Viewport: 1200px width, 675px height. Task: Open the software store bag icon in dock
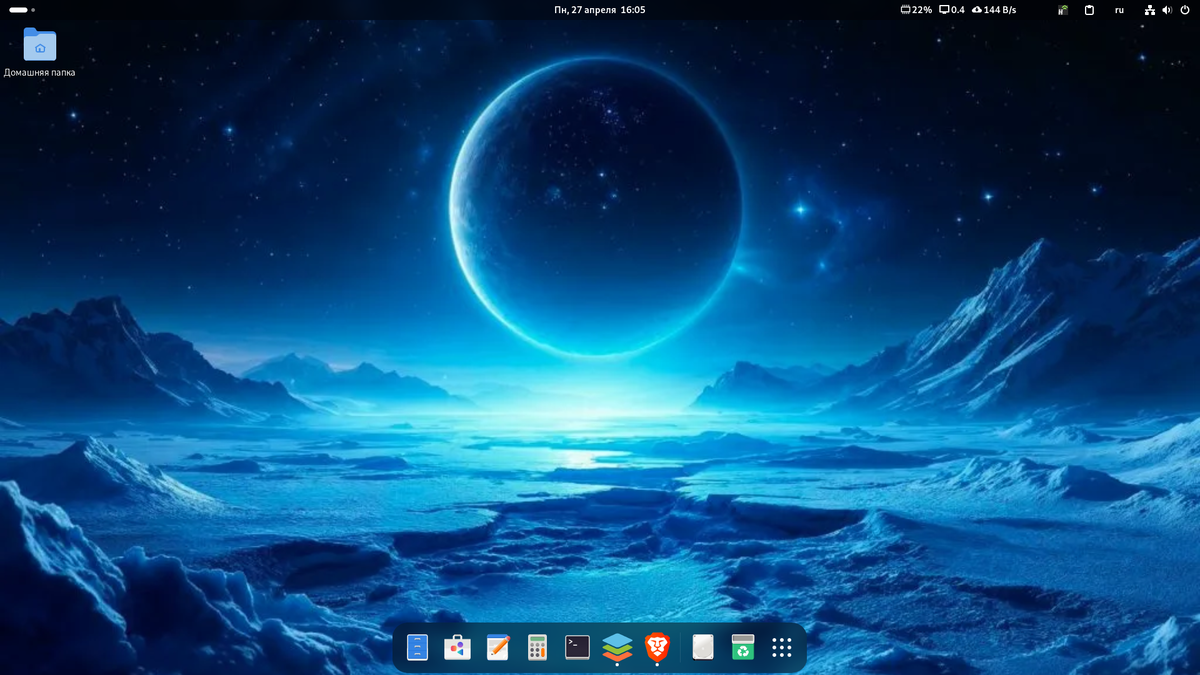(x=457, y=648)
